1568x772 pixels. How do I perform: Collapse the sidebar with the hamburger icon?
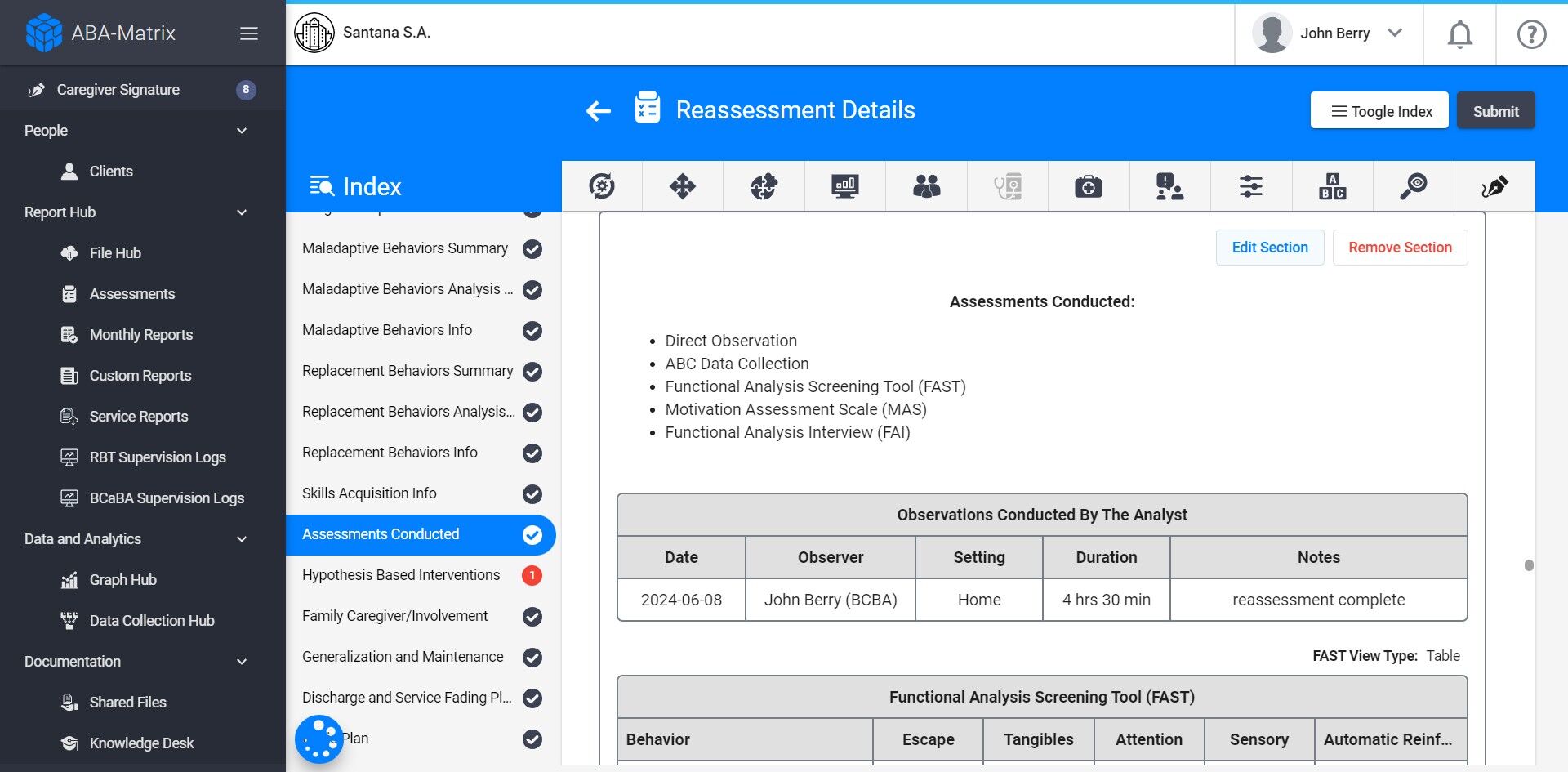249,33
